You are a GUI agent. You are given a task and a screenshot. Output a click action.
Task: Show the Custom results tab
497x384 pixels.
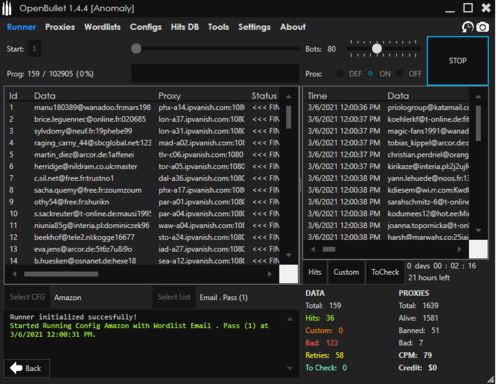[346, 272]
